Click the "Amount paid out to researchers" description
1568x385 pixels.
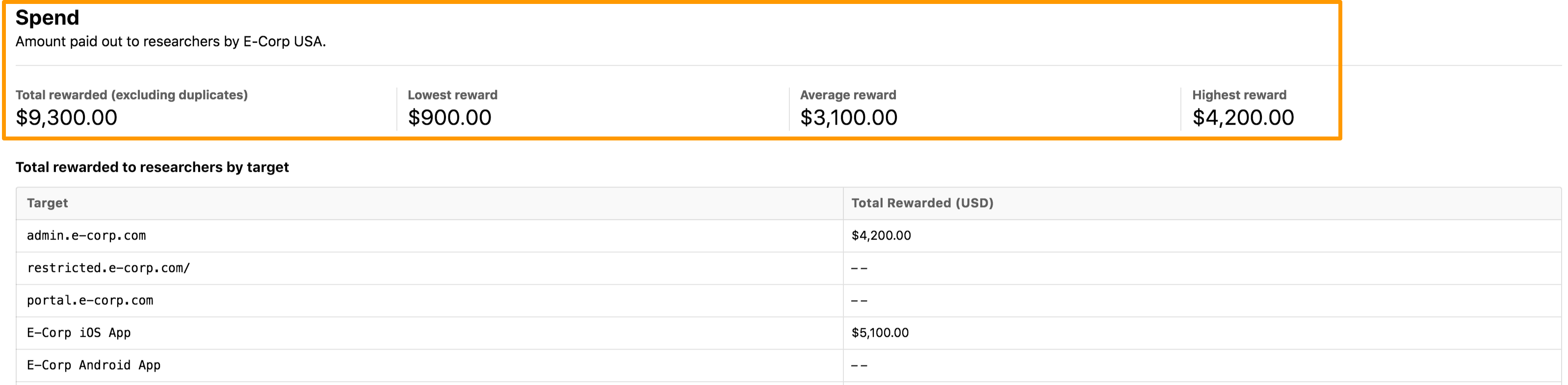tap(170, 41)
